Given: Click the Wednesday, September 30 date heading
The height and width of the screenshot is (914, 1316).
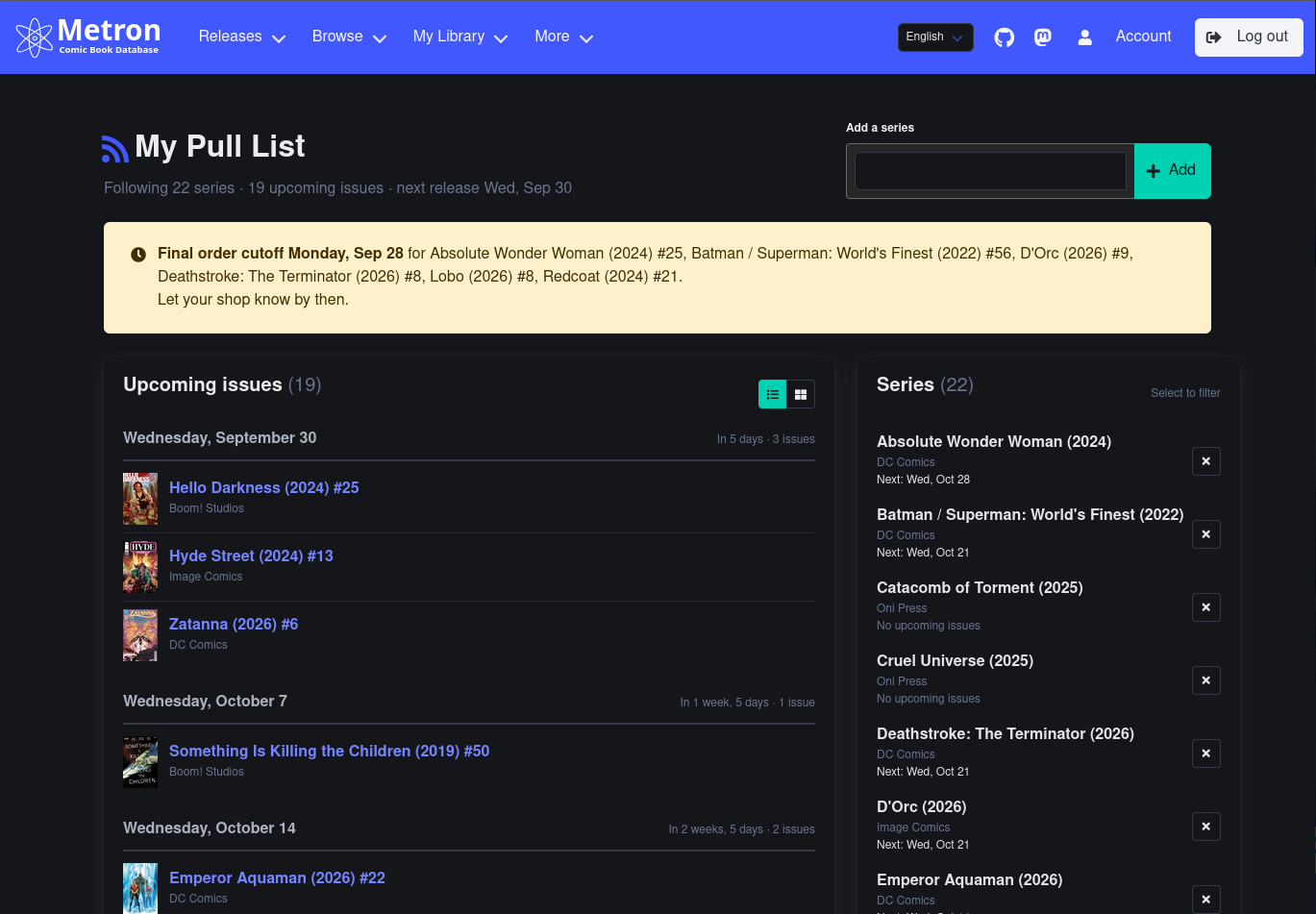Looking at the screenshot, I should (x=220, y=437).
